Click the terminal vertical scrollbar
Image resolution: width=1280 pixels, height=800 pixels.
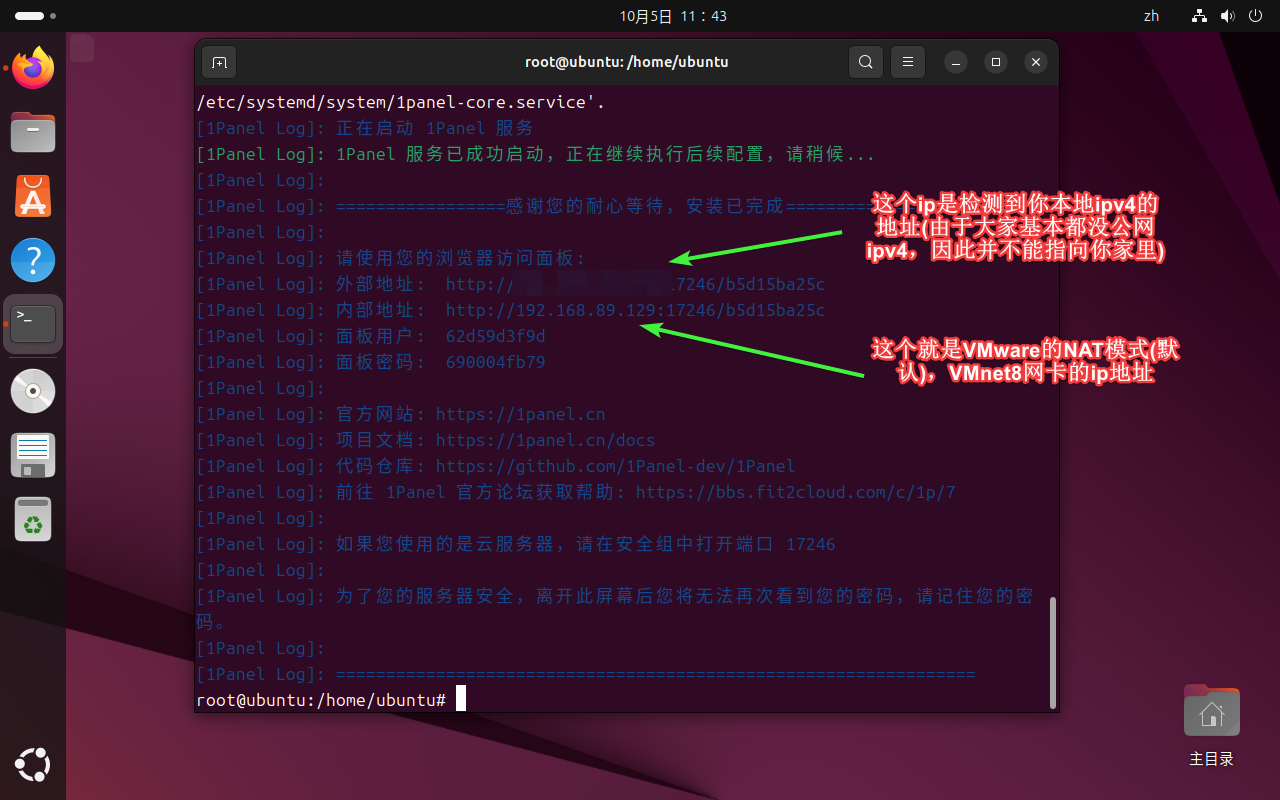(x=1051, y=652)
